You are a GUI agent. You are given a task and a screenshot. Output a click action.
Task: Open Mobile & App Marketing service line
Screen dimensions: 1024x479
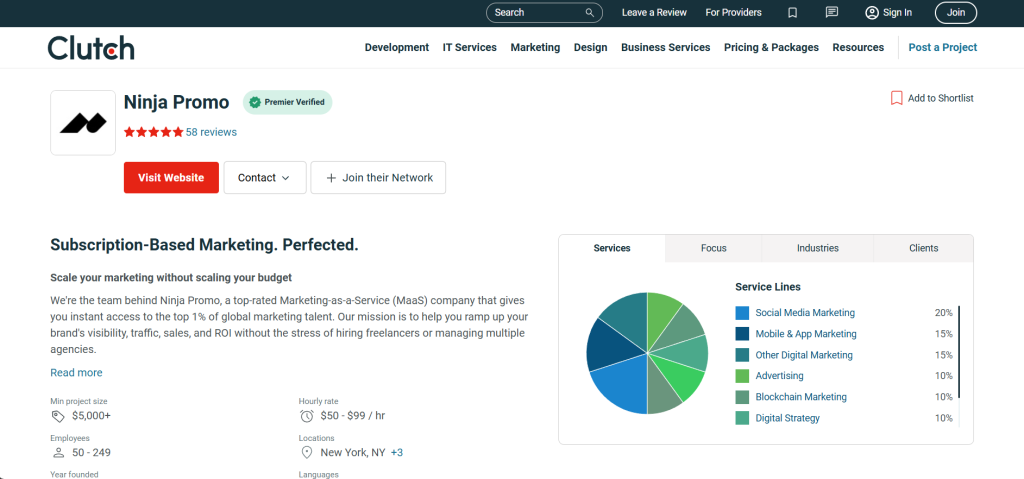(x=806, y=334)
